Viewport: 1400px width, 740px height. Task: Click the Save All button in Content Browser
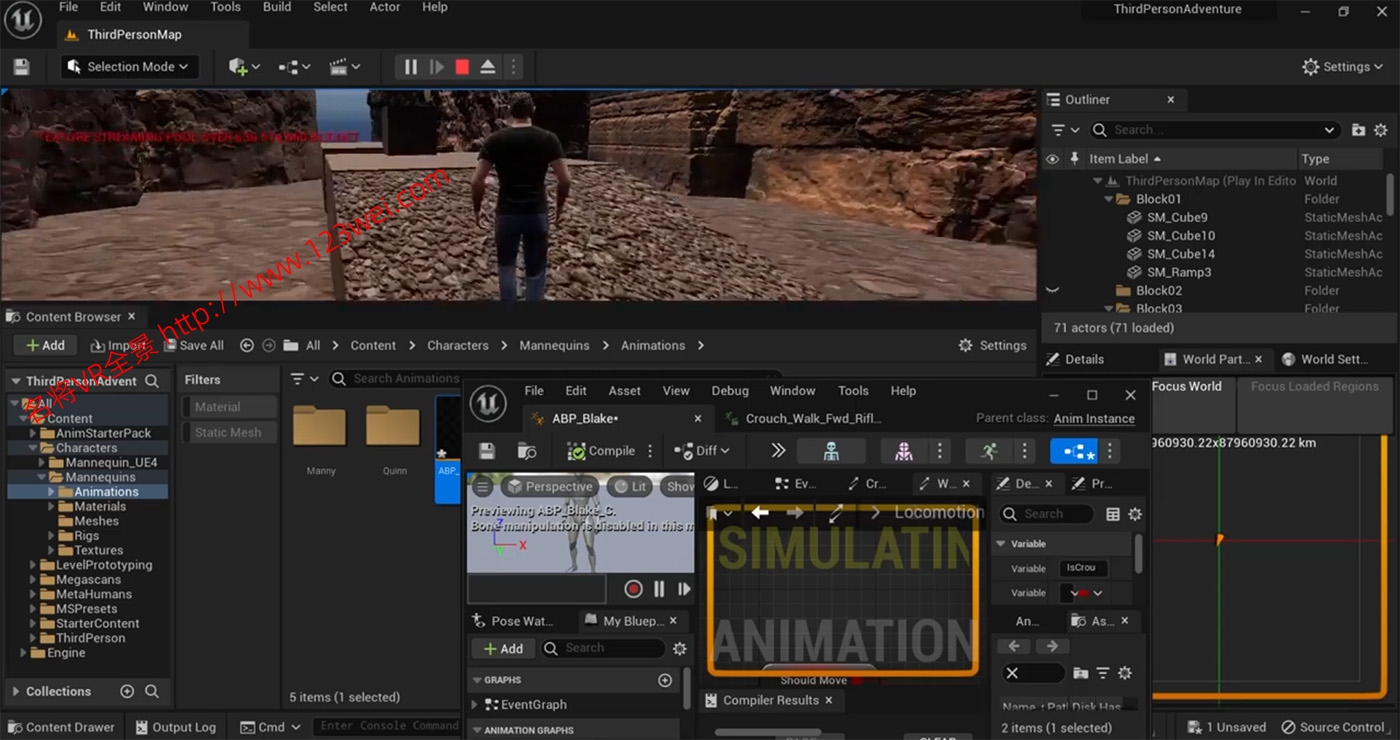pos(194,345)
